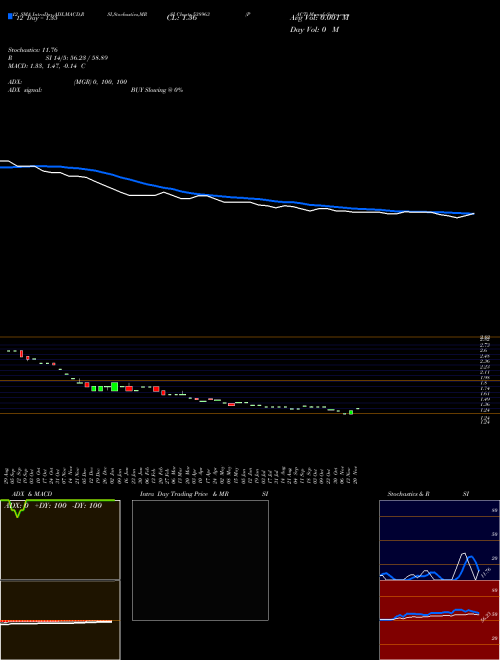Click the large green candle near 02 Jan
The height and width of the screenshot is (660, 500).
tap(114, 386)
